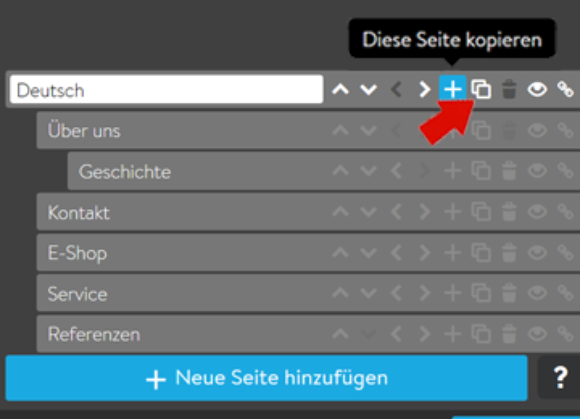Image resolution: width=580 pixels, height=419 pixels.
Task: Toggle visibility of the Deutsch page
Action: click(x=537, y=89)
